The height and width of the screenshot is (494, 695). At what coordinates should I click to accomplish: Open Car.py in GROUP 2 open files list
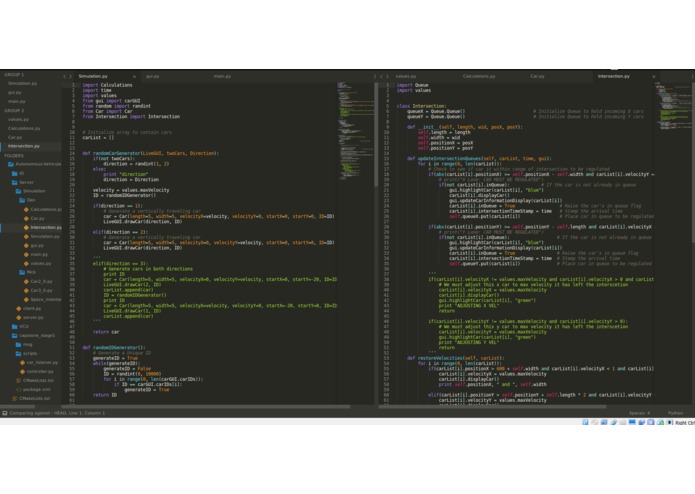click(x=15, y=137)
